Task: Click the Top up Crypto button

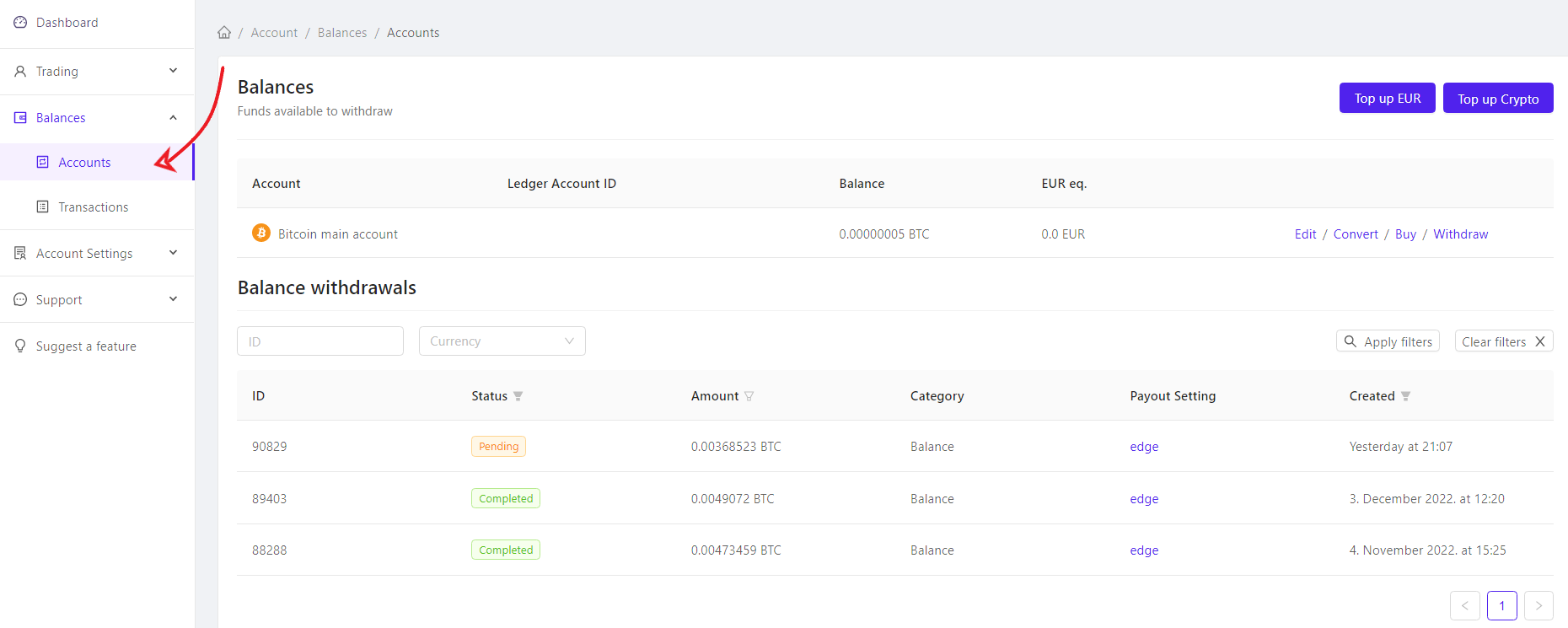Action: pos(1498,98)
